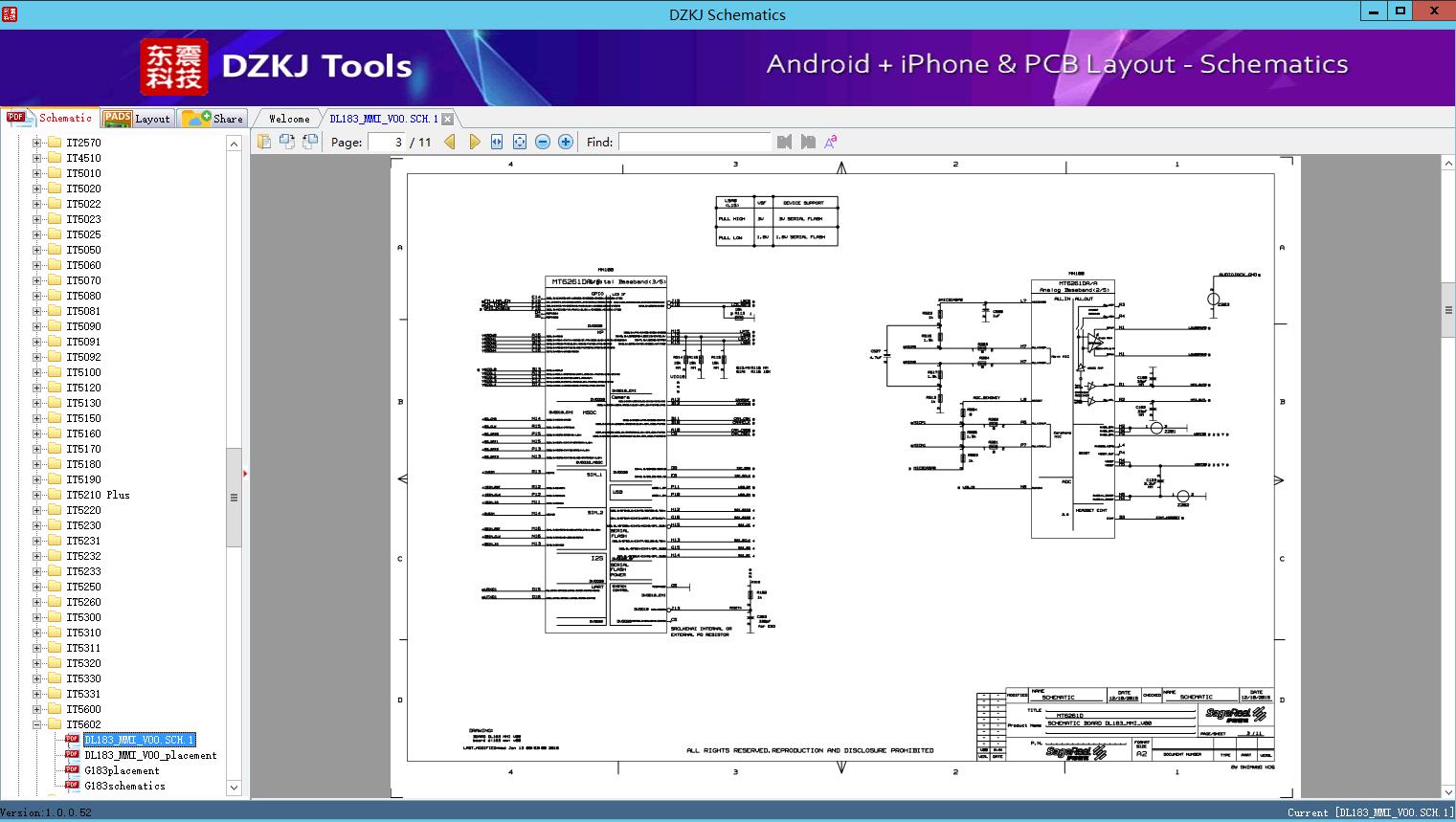Close the DZKJ Schematics window
This screenshot has width=1456, height=822.
pos(1434,11)
